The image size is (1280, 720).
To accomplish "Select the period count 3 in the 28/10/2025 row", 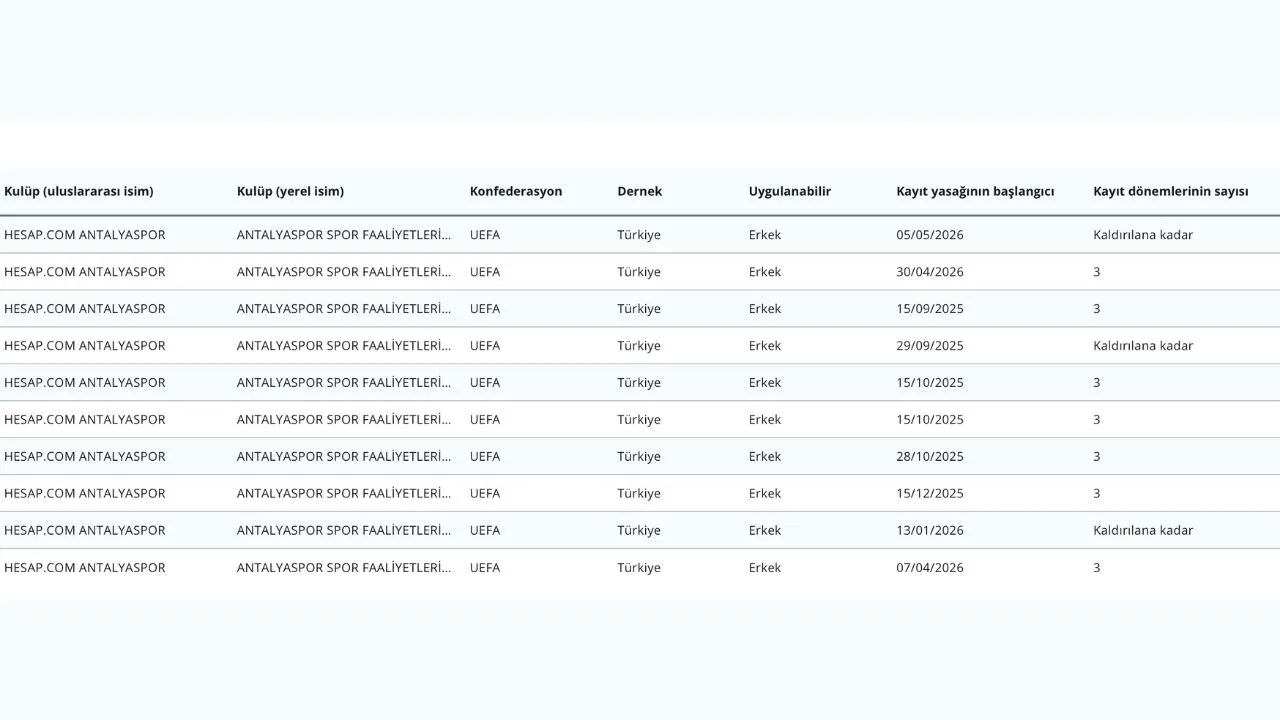I will click(x=1097, y=457).
